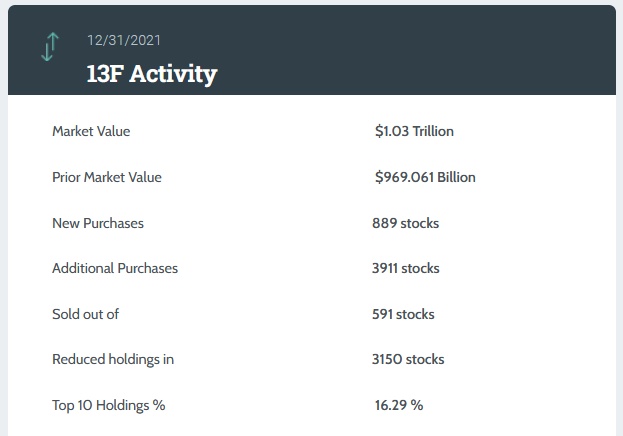The image size is (623, 436).
Task: Click the 13F Activity heading
Action: 151,74
